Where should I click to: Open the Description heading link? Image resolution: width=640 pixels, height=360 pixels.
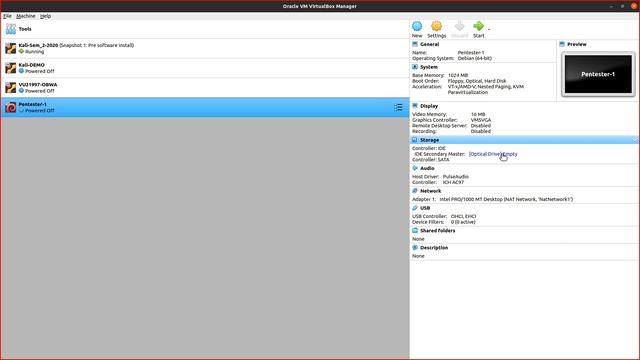[434, 248]
